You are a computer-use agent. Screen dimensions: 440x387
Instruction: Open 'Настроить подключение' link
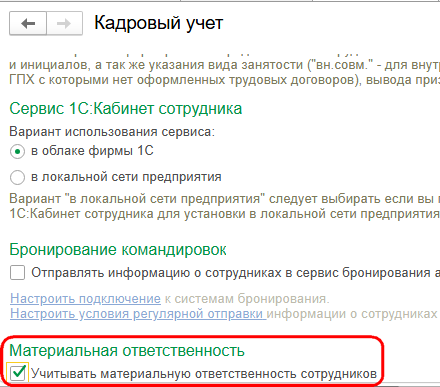85,299
